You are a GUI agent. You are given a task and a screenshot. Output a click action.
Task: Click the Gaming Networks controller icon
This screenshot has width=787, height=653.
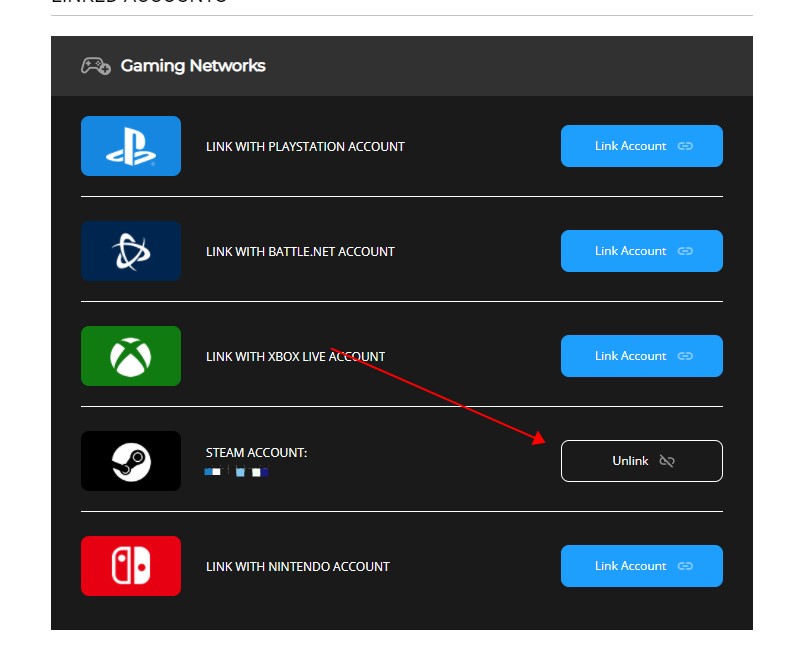[95, 66]
